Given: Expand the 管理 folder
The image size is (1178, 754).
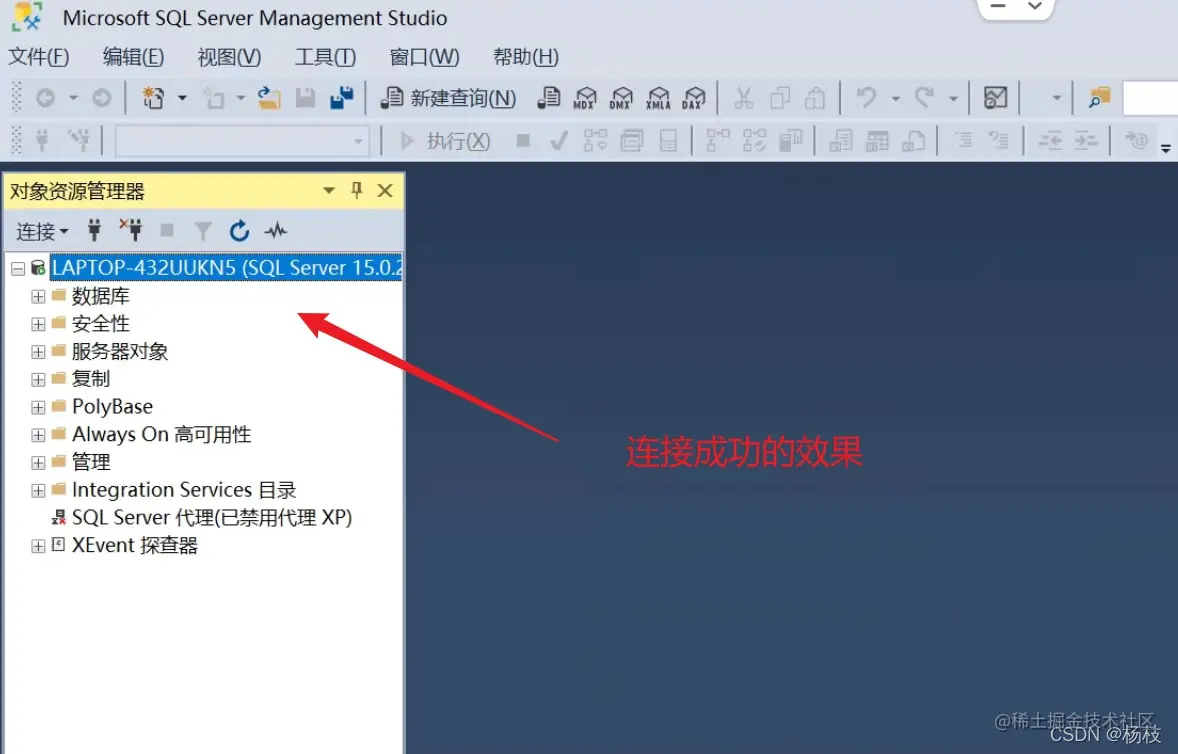Looking at the screenshot, I should (38, 463).
